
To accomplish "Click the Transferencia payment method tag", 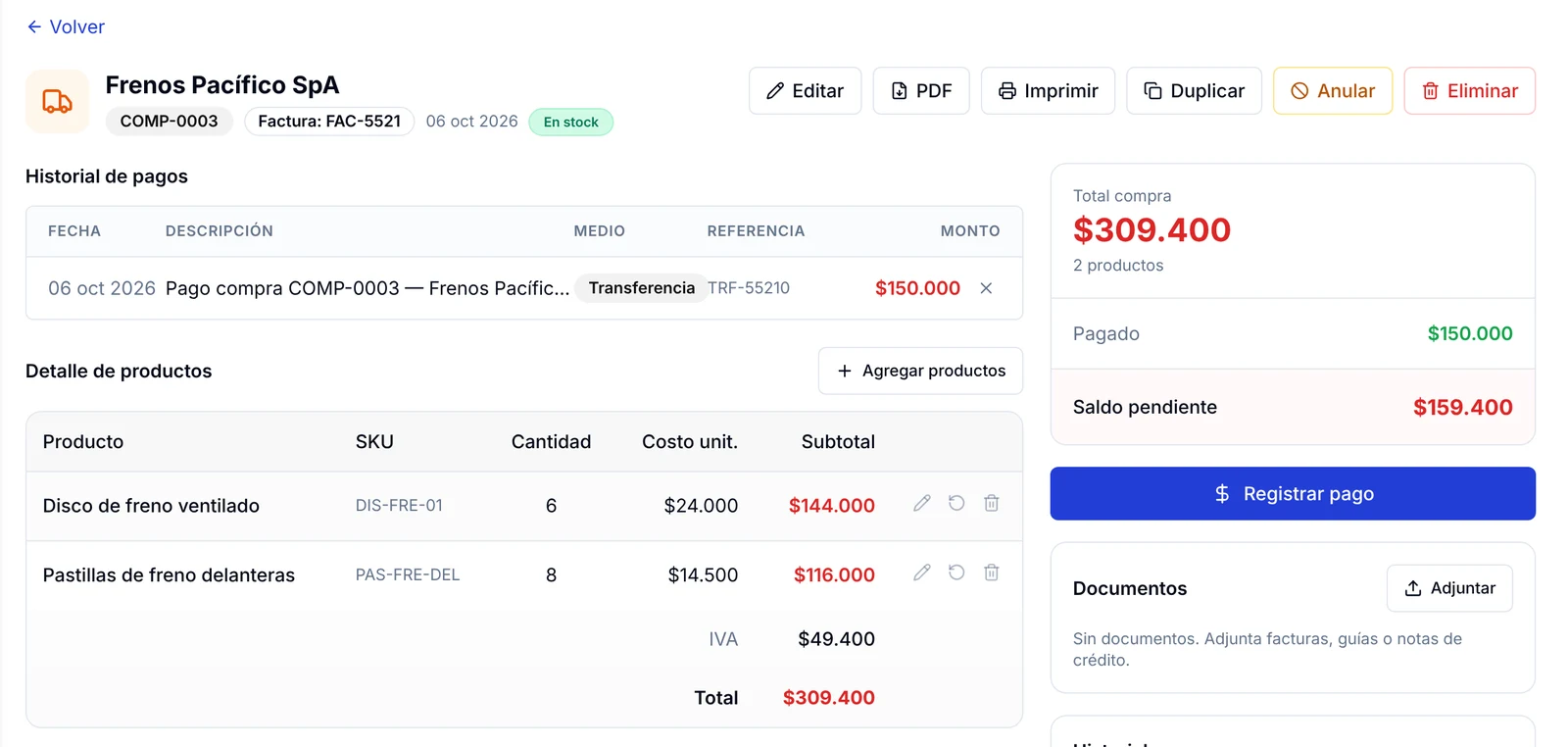I will (641, 288).
